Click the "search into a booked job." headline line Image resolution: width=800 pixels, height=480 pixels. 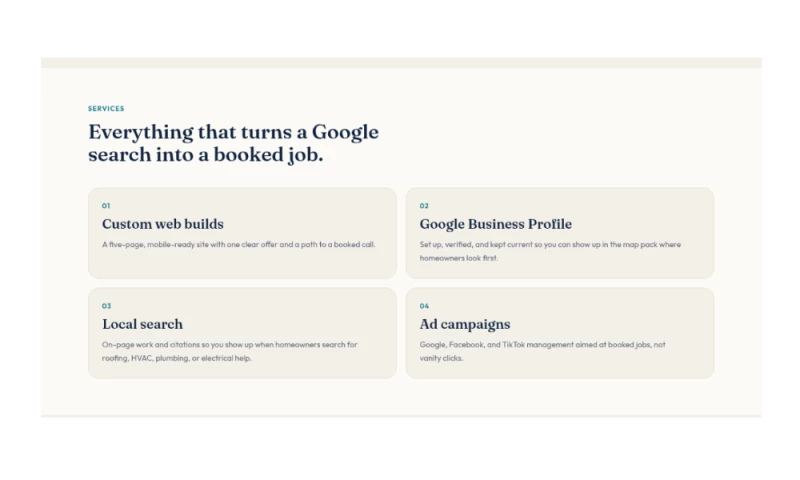(206, 155)
